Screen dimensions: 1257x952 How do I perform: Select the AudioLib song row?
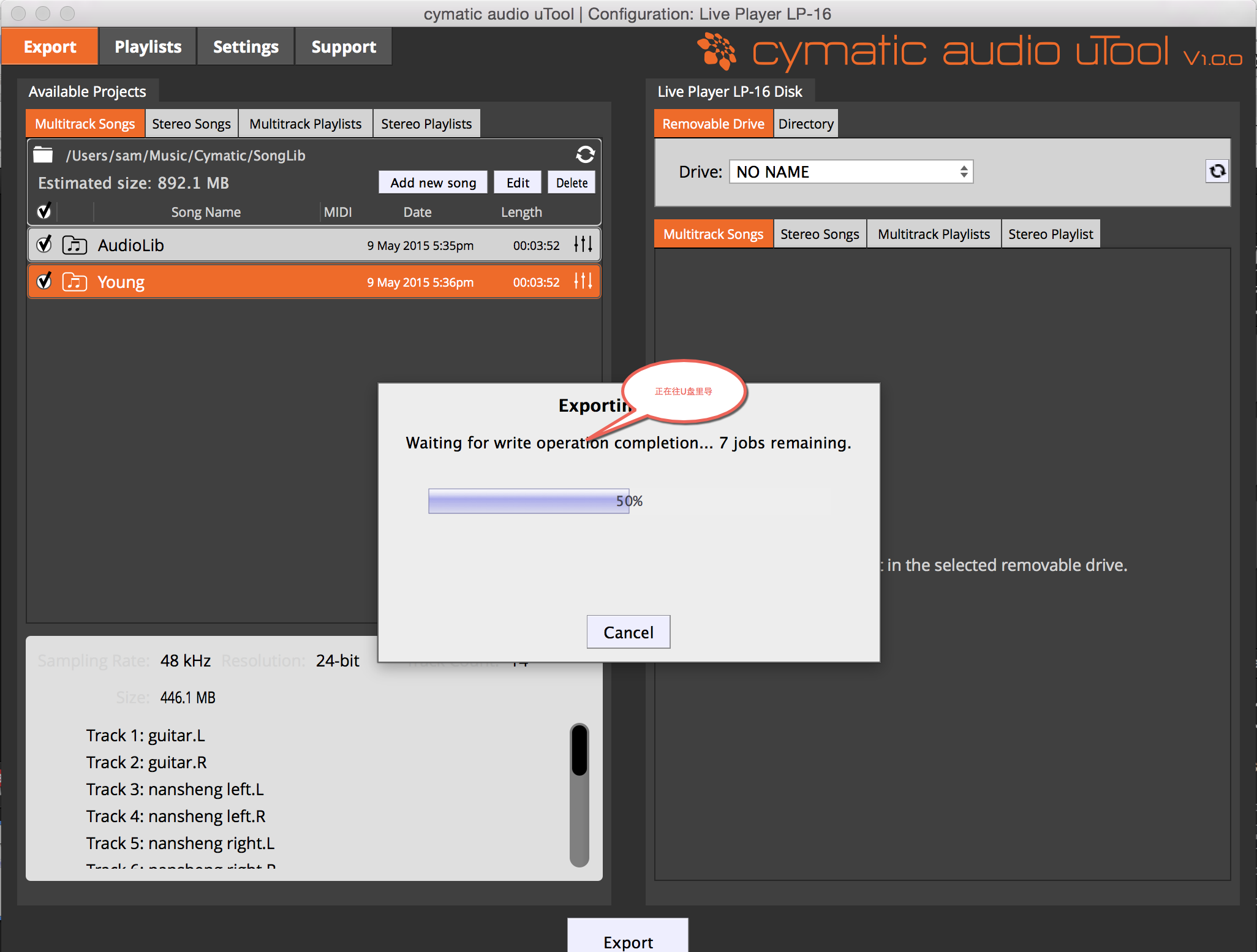pyautogui.click(x=314, y=245)
